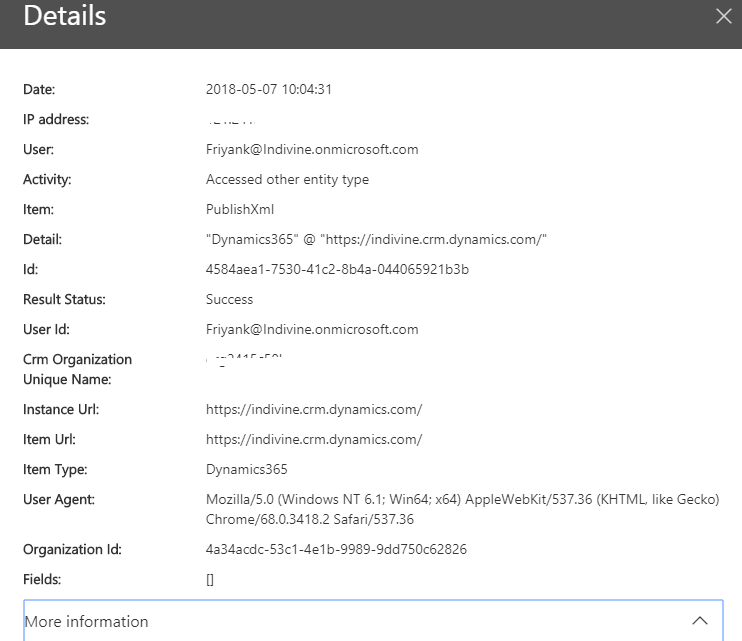Click the empty Fields brackets value
This screenshot has width=742, height=641.
pyautogui.click(x=210, y=580)
